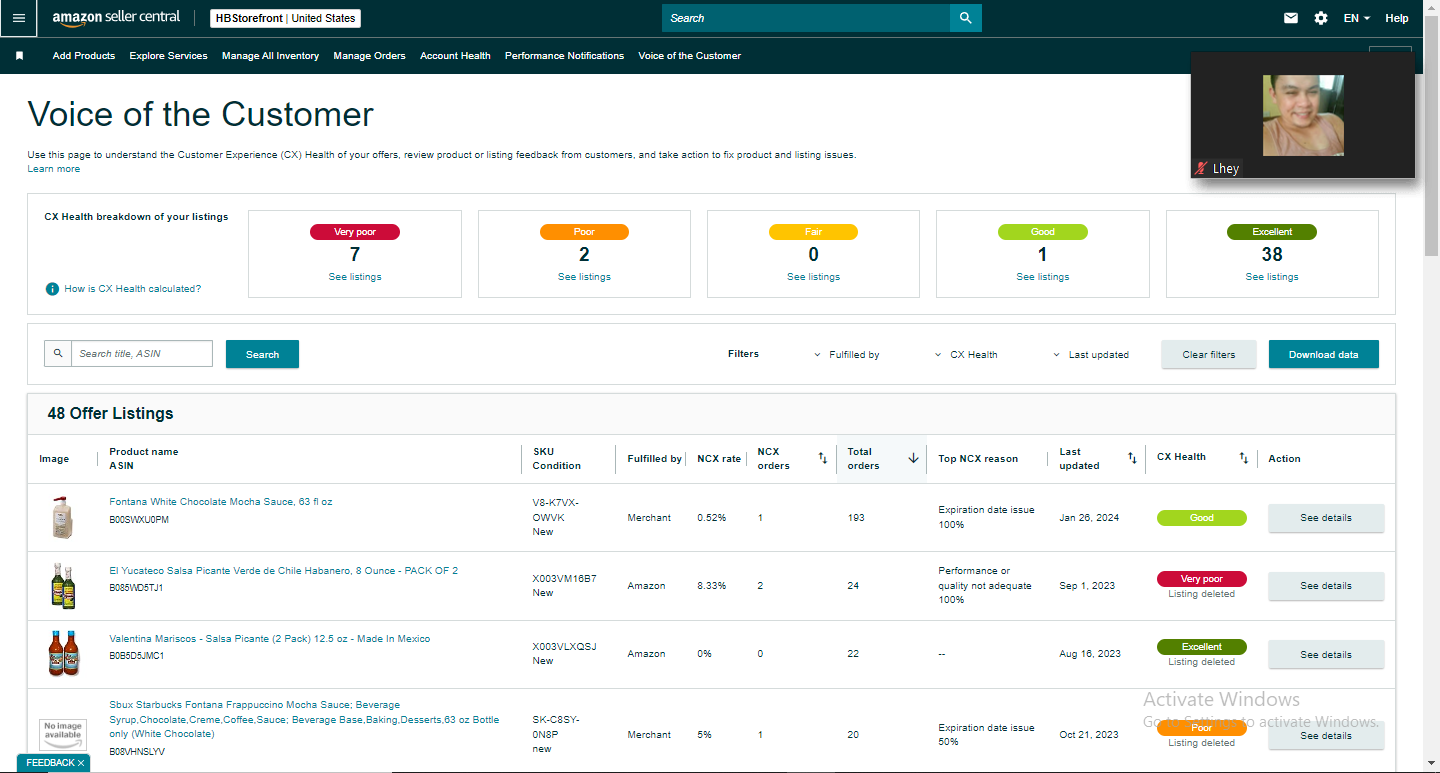The width and height of the screenshot is (1440, 773).
Task: Open the EN language dropdown
Action: click(x=1357, y=18)
